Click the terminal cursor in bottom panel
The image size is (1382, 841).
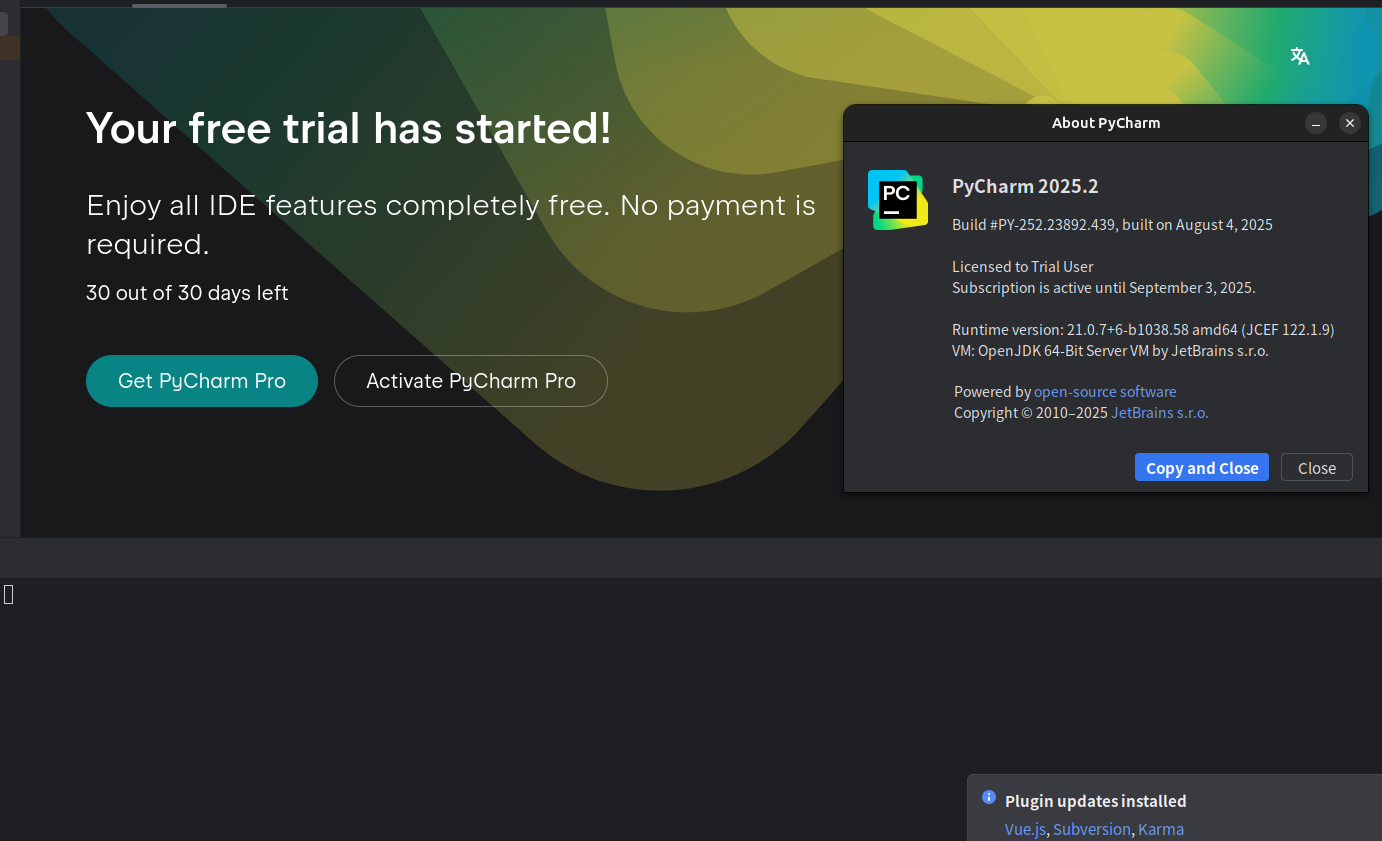point(9,595)
